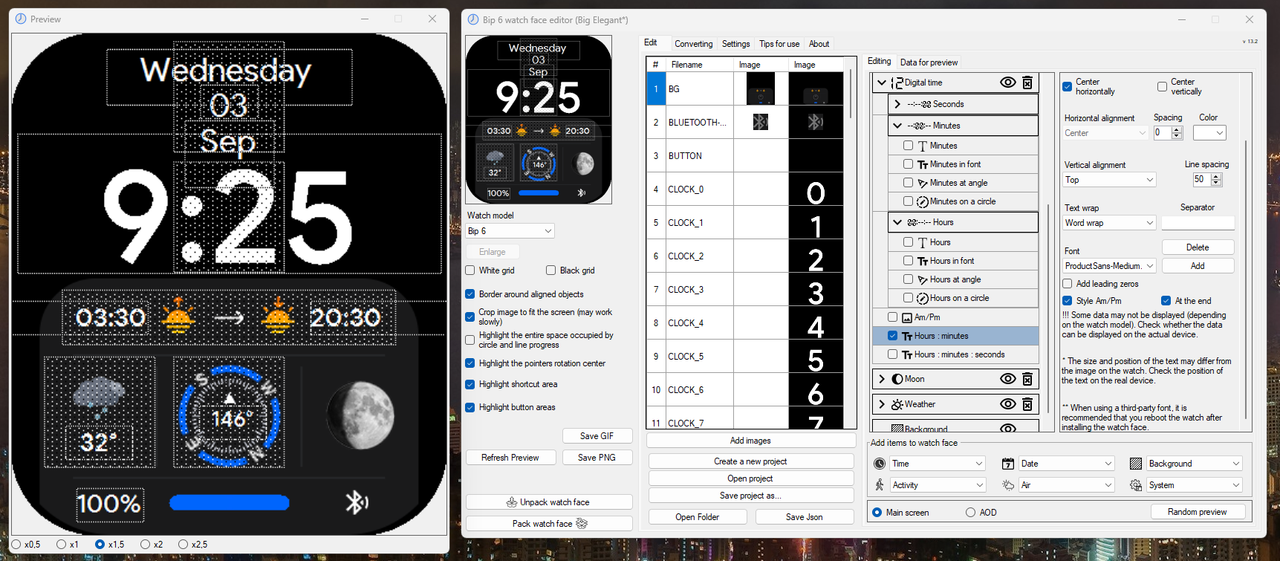
Task: Check the Add leading zeros checkbox
Action: point(1068,284)
